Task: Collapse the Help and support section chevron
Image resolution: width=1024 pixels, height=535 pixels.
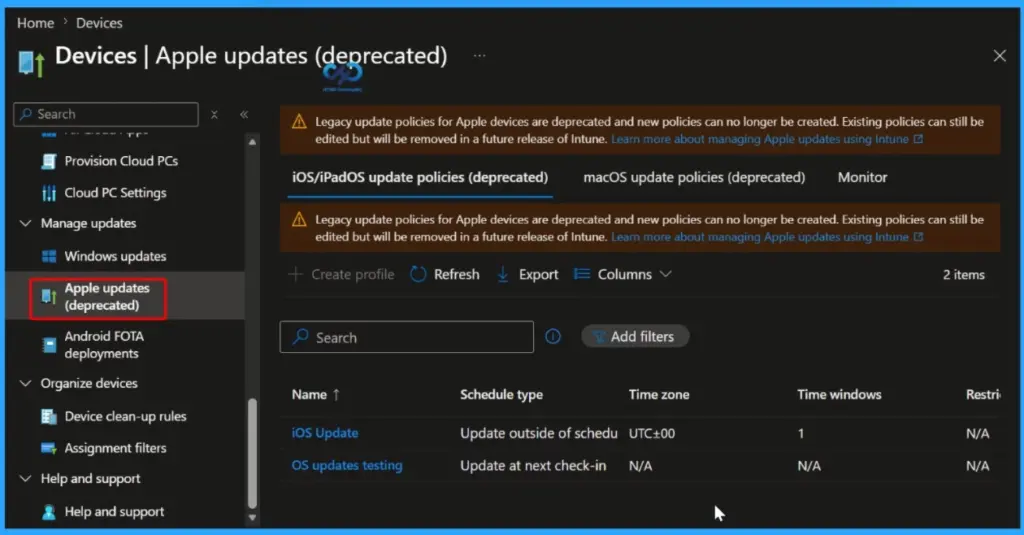Action: pyautogui.click(x=25, y=479)
